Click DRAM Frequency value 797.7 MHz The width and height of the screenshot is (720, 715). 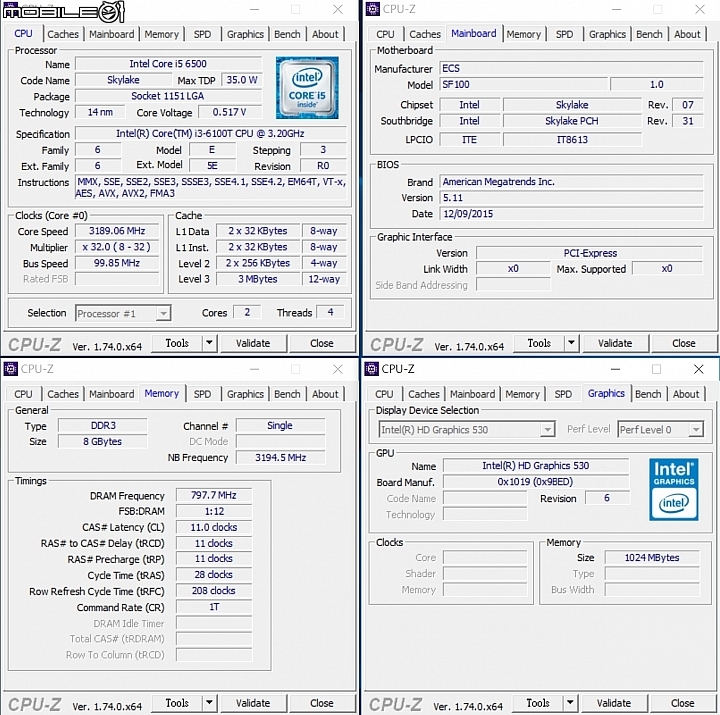point(214,495)
